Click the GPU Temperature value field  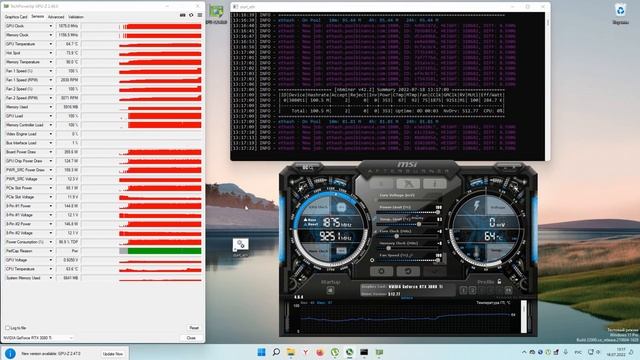point(68,44)
